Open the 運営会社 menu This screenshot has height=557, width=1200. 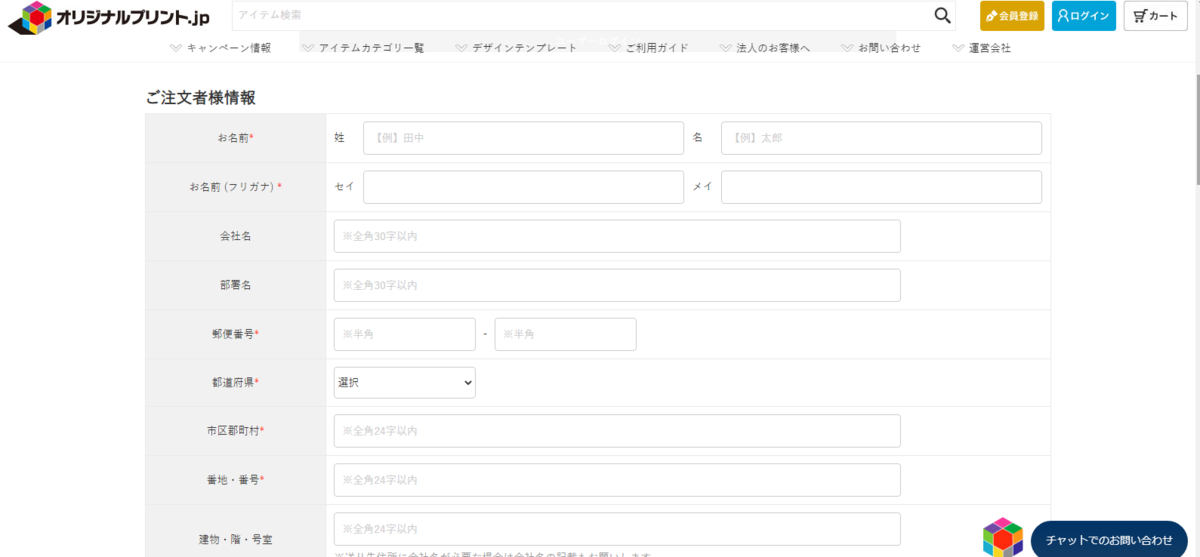click(x=982, y=48)
